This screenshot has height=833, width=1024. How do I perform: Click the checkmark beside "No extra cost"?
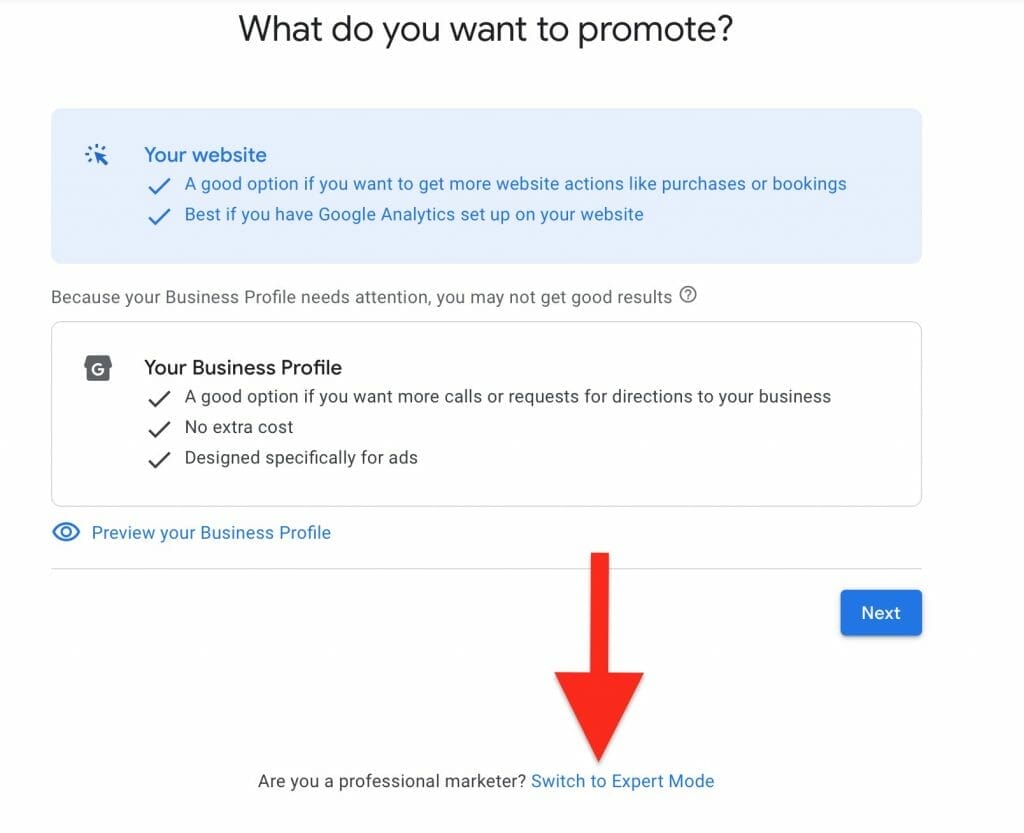pyautogui.click(x=159, y=429)
